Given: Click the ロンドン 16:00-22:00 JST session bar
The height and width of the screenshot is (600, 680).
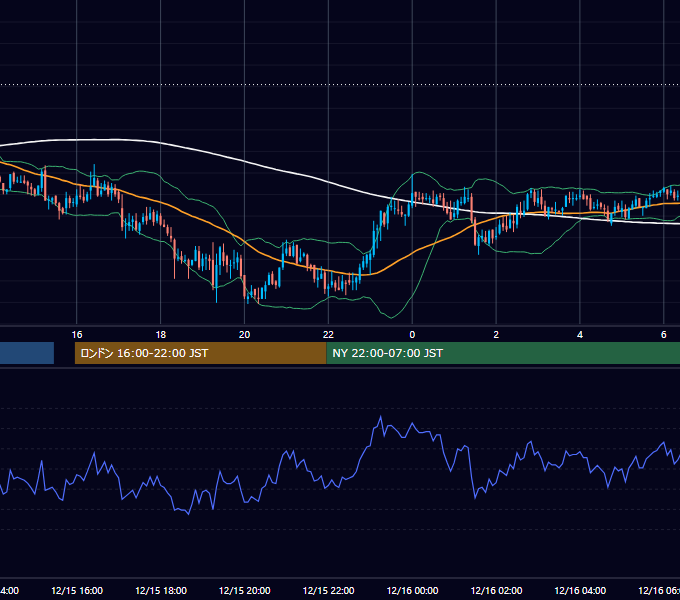Looking at the screenshot, I should tap(200, 353).
